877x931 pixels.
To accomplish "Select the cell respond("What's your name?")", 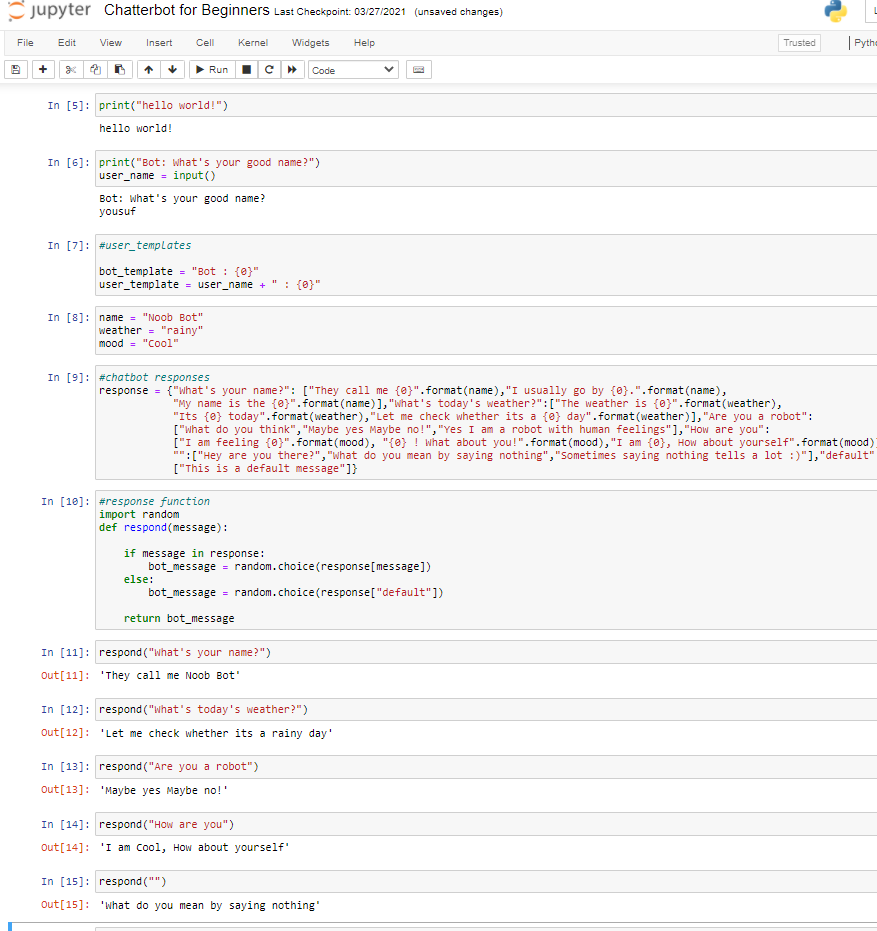I will [x=486, y=652].
